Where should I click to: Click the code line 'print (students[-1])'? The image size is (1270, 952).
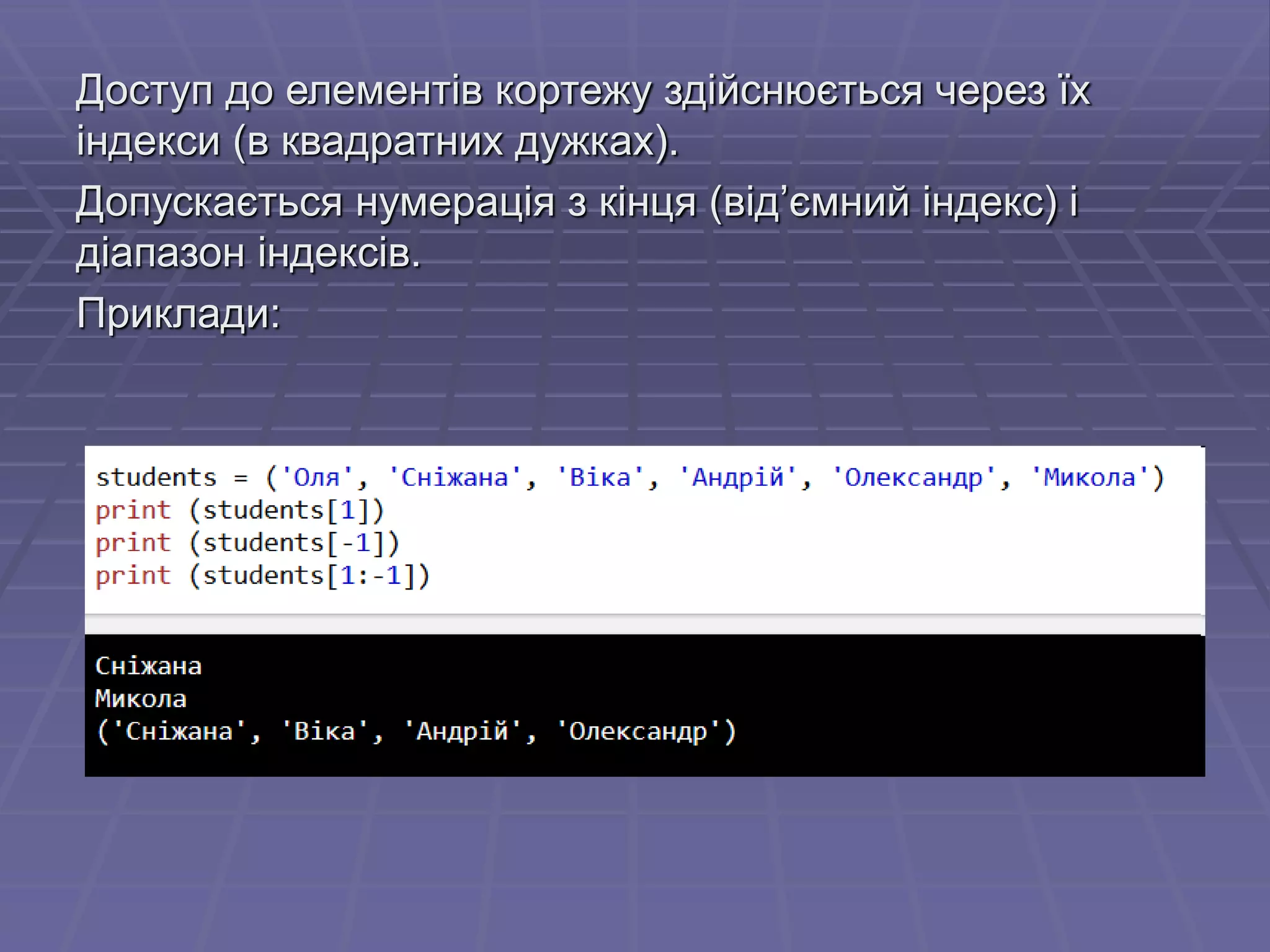pyautogui.click(x=247, y=544)
